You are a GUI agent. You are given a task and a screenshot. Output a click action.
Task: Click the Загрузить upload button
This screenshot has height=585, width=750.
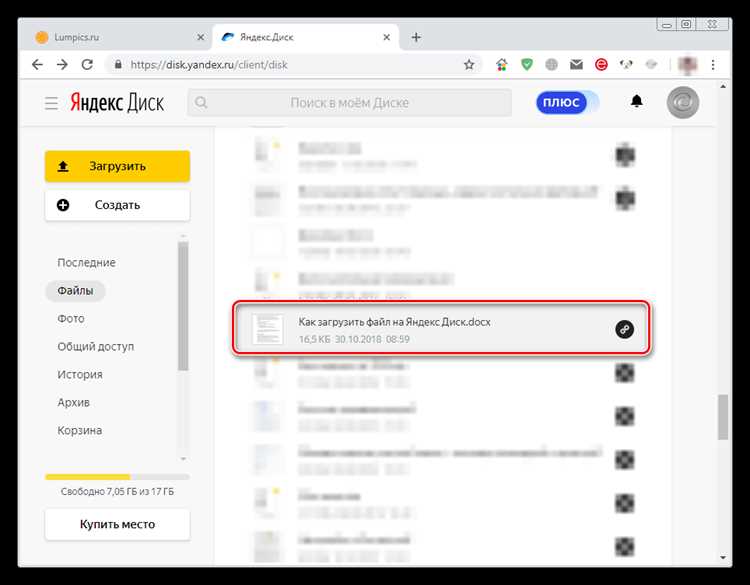pyautogui.click(x=117, y=166)
